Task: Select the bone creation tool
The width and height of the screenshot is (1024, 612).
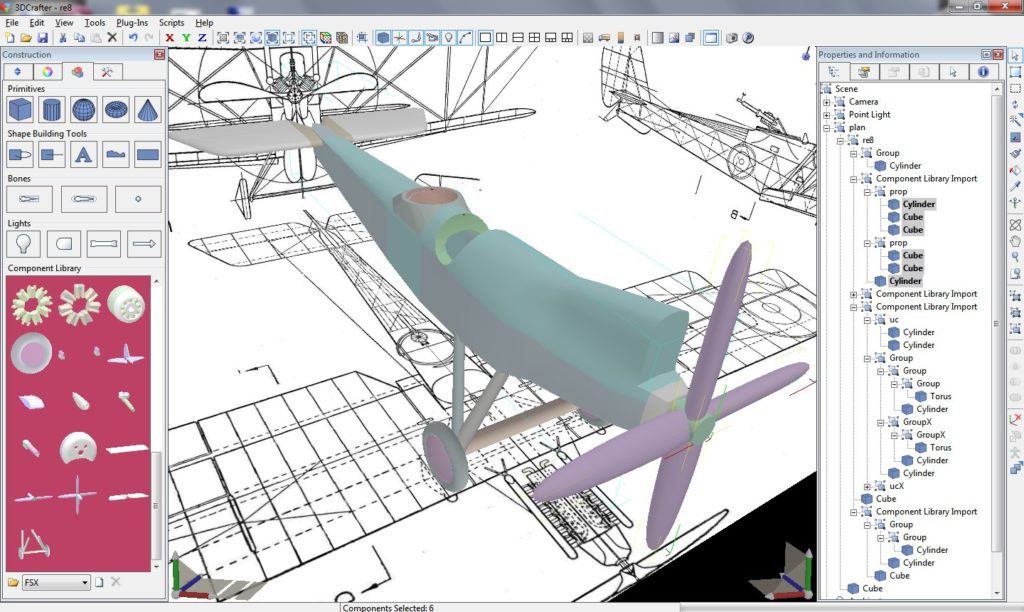Action: pyautogui.click(x=29, y=198)
